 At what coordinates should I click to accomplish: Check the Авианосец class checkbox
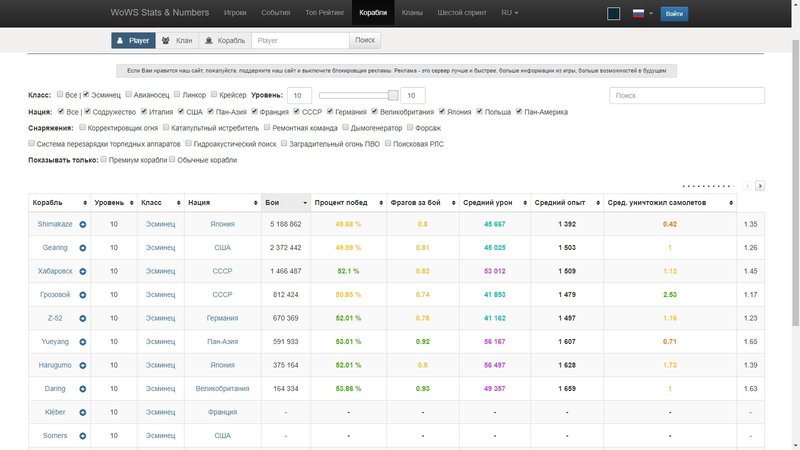tap(129, 94)
